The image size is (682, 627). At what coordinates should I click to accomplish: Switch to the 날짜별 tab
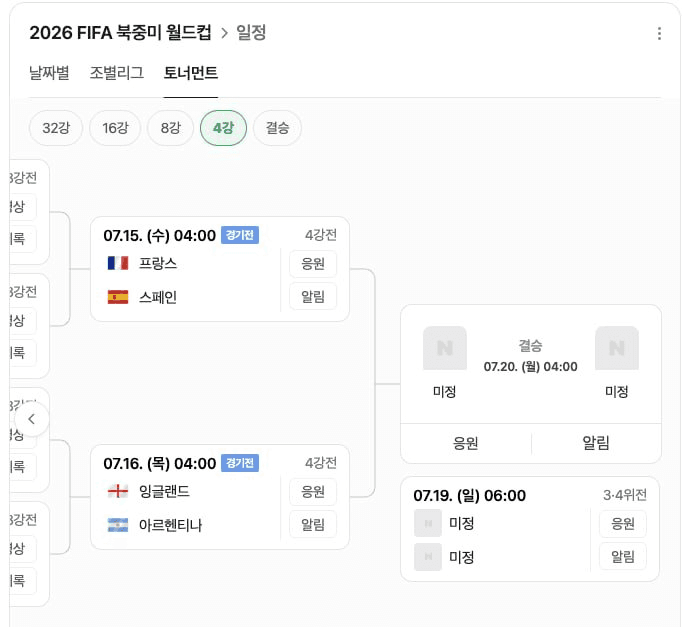click(49, 73)
